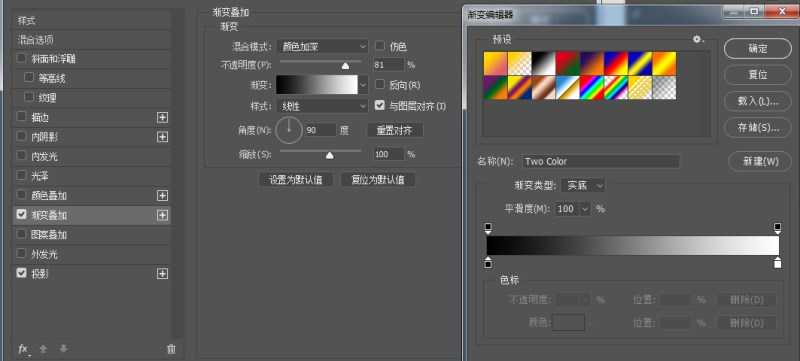Enable the 外发光 checkbox

click(x=21, y=253)
